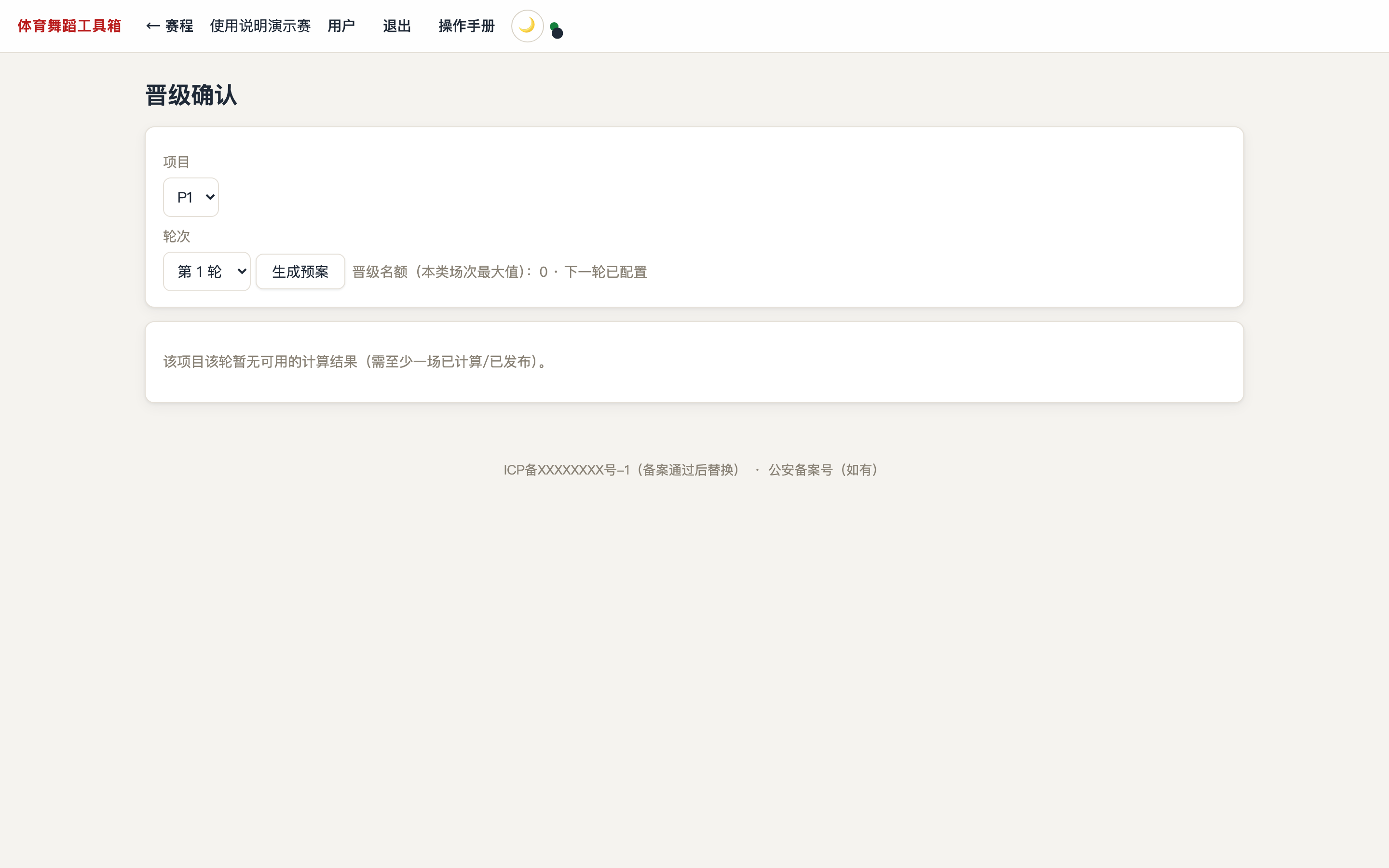Click the 轮次 field label

[176, 236]
